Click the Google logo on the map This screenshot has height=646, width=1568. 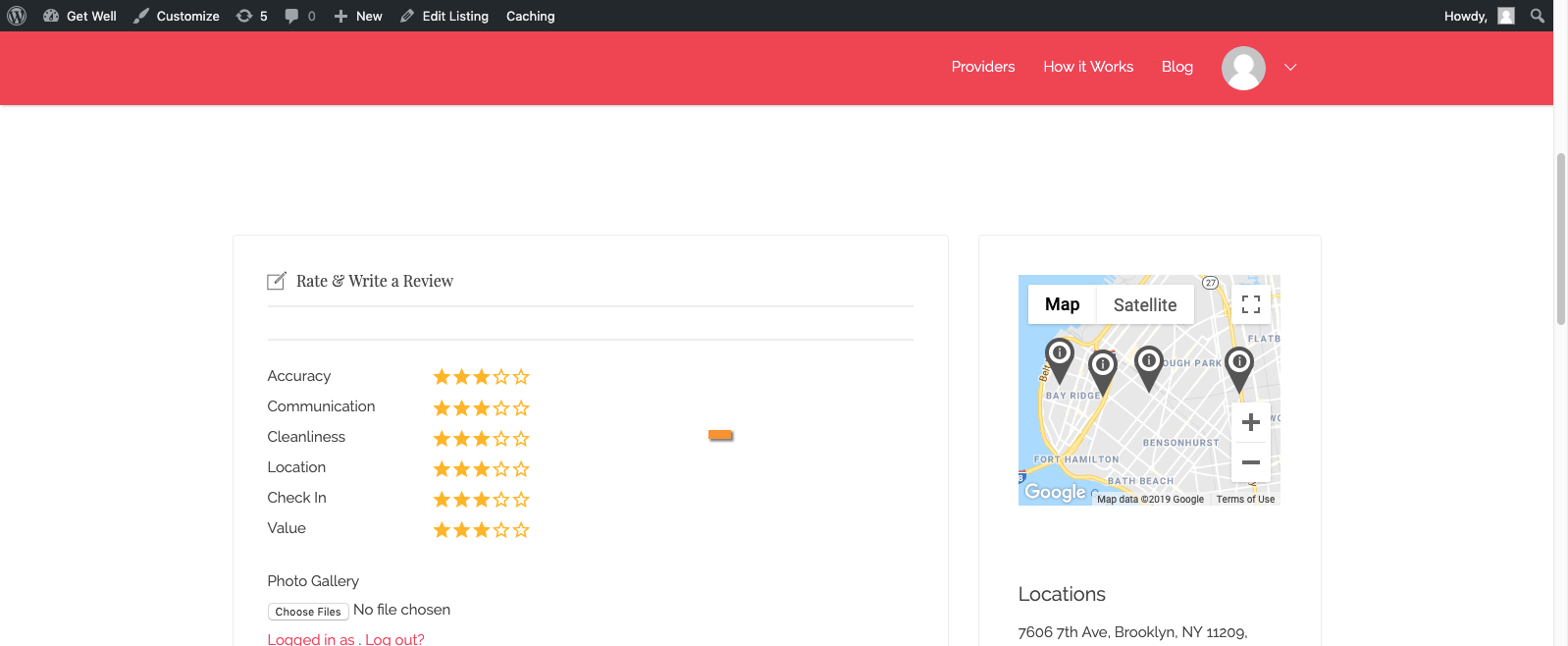pyautogui.click(x=1055, y=492)
